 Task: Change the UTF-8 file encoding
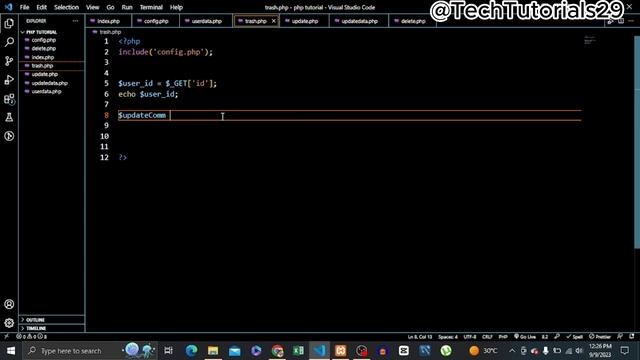[470, 337]
